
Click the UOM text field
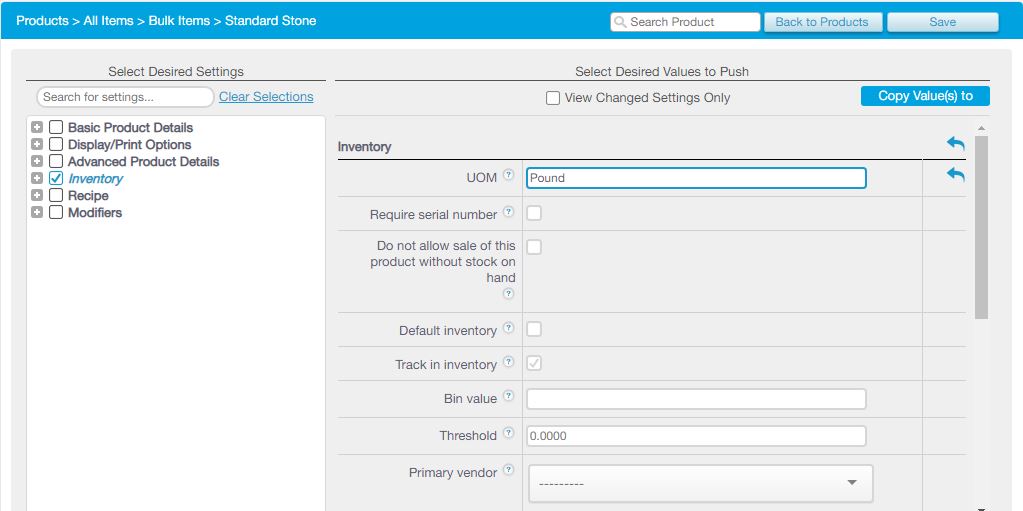click(x=696, y=178)
